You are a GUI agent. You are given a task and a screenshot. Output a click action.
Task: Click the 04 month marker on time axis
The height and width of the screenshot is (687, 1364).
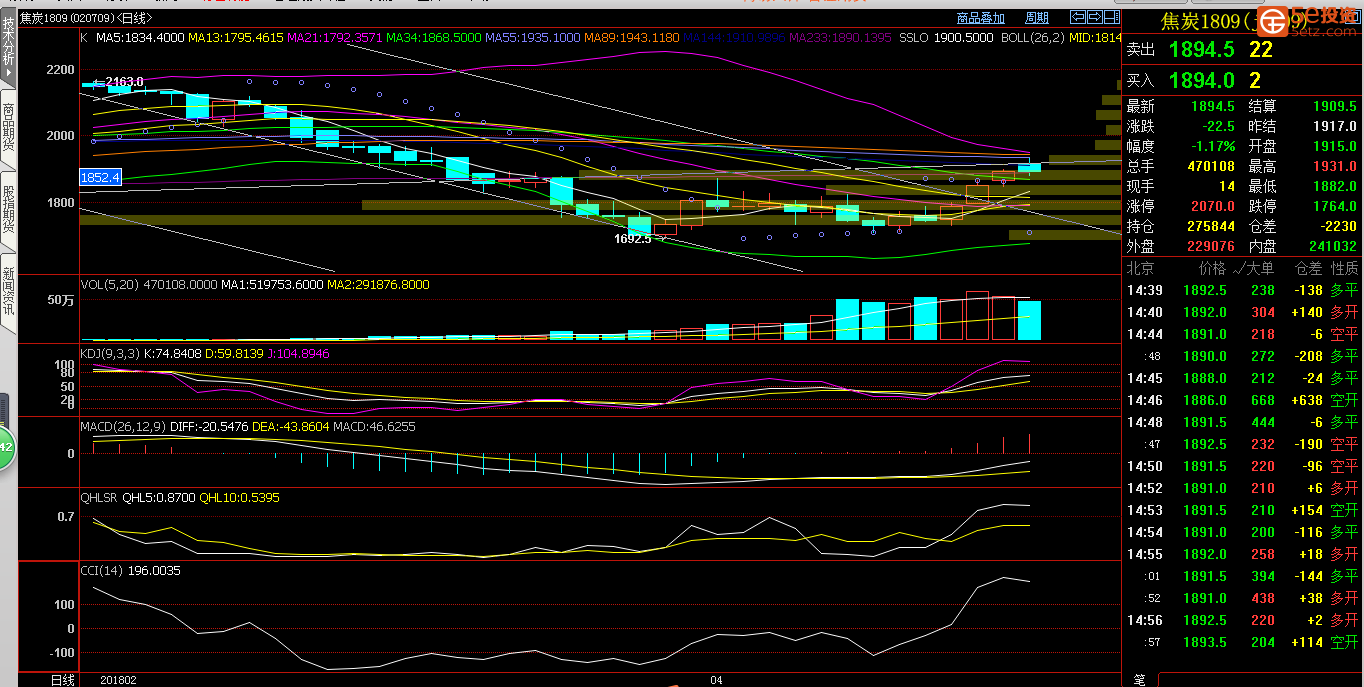coord(716,680)
